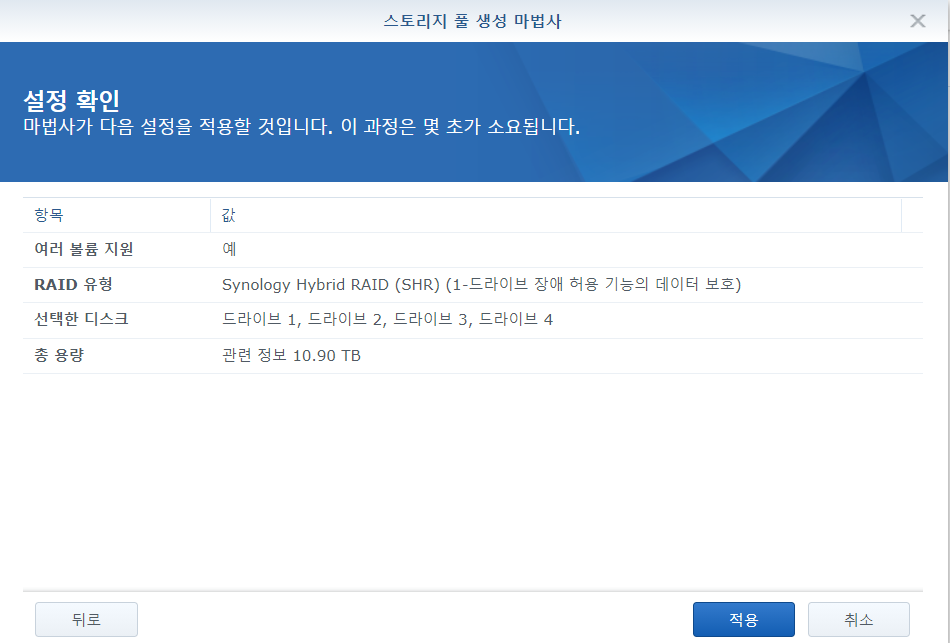This screenshot has height=643, width=950.
Task: Click the 여러 볼륨 지원 row label
Action: point(84,249)
